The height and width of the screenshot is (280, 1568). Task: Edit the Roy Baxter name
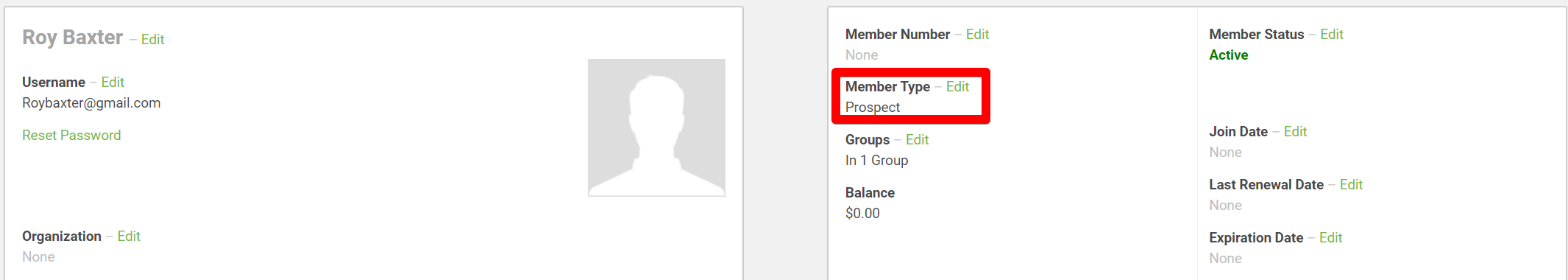pyautogui.click(x=152, y=40)
